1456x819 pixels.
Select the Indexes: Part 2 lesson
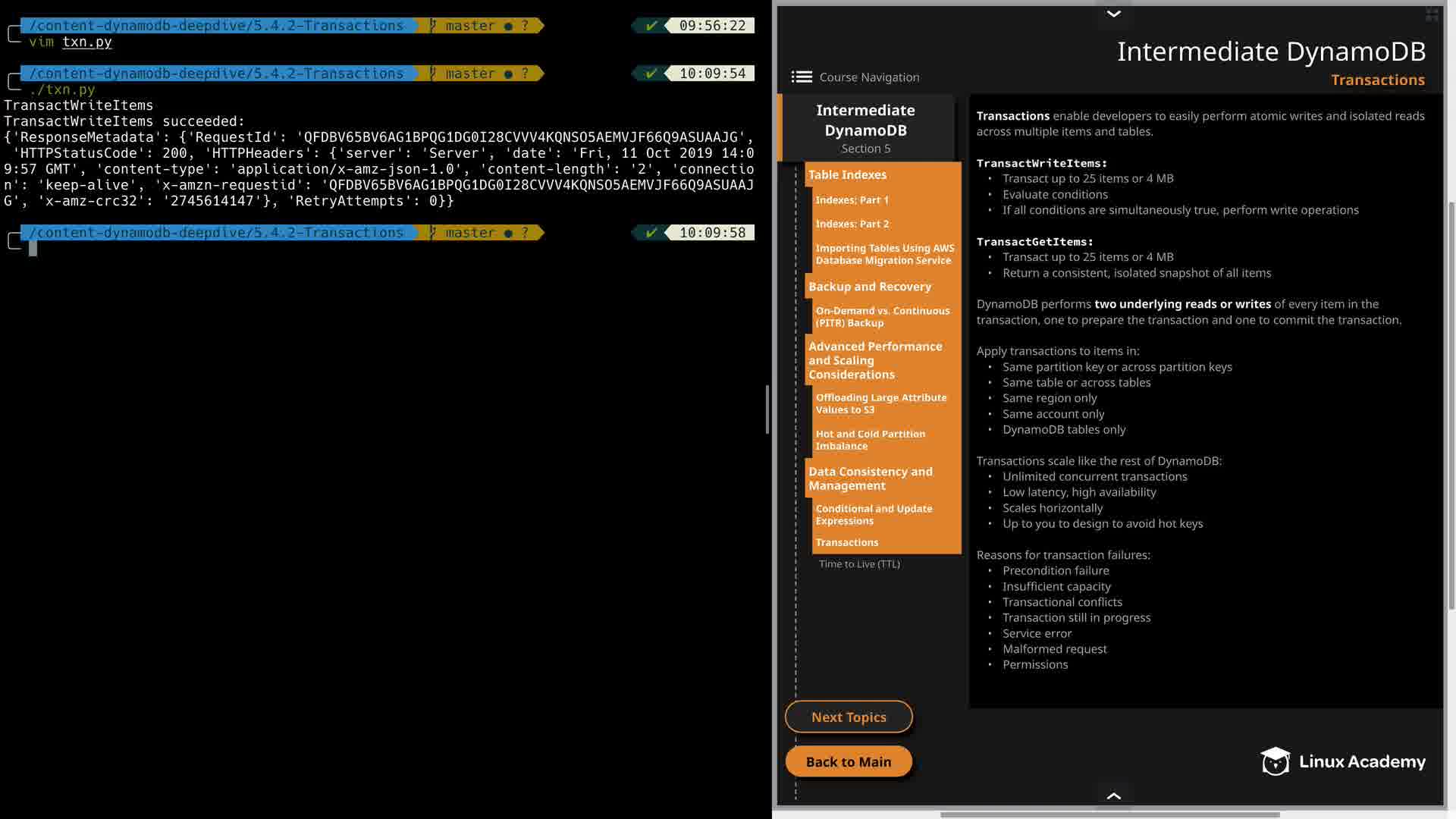click(x=852, y=224)
